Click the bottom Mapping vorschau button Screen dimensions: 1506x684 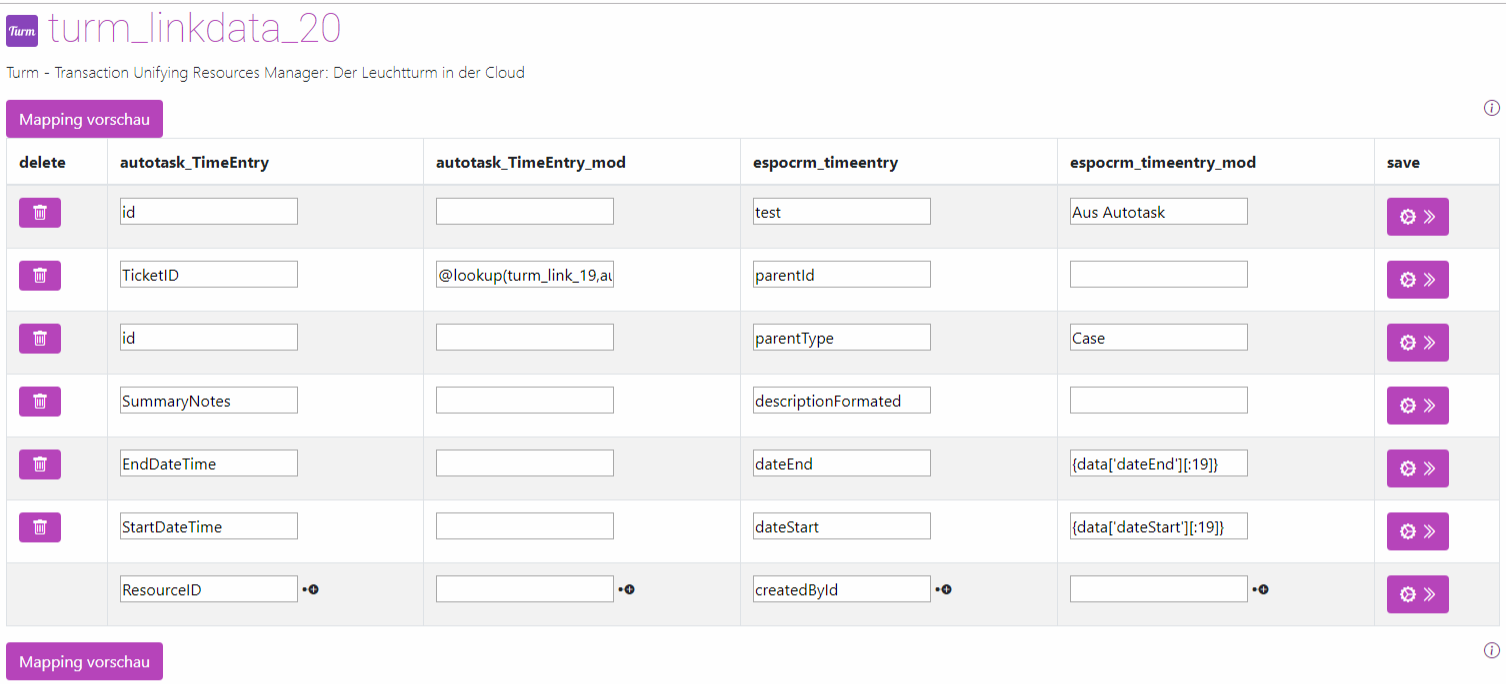coord(84,662)
